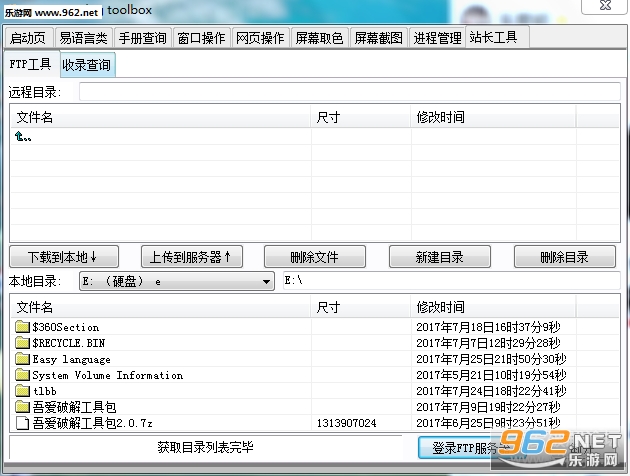This screenshot has height=476, width=630.
Task: Switch to the FTP工具 sub-tab
Action: (x=31, y=64)
